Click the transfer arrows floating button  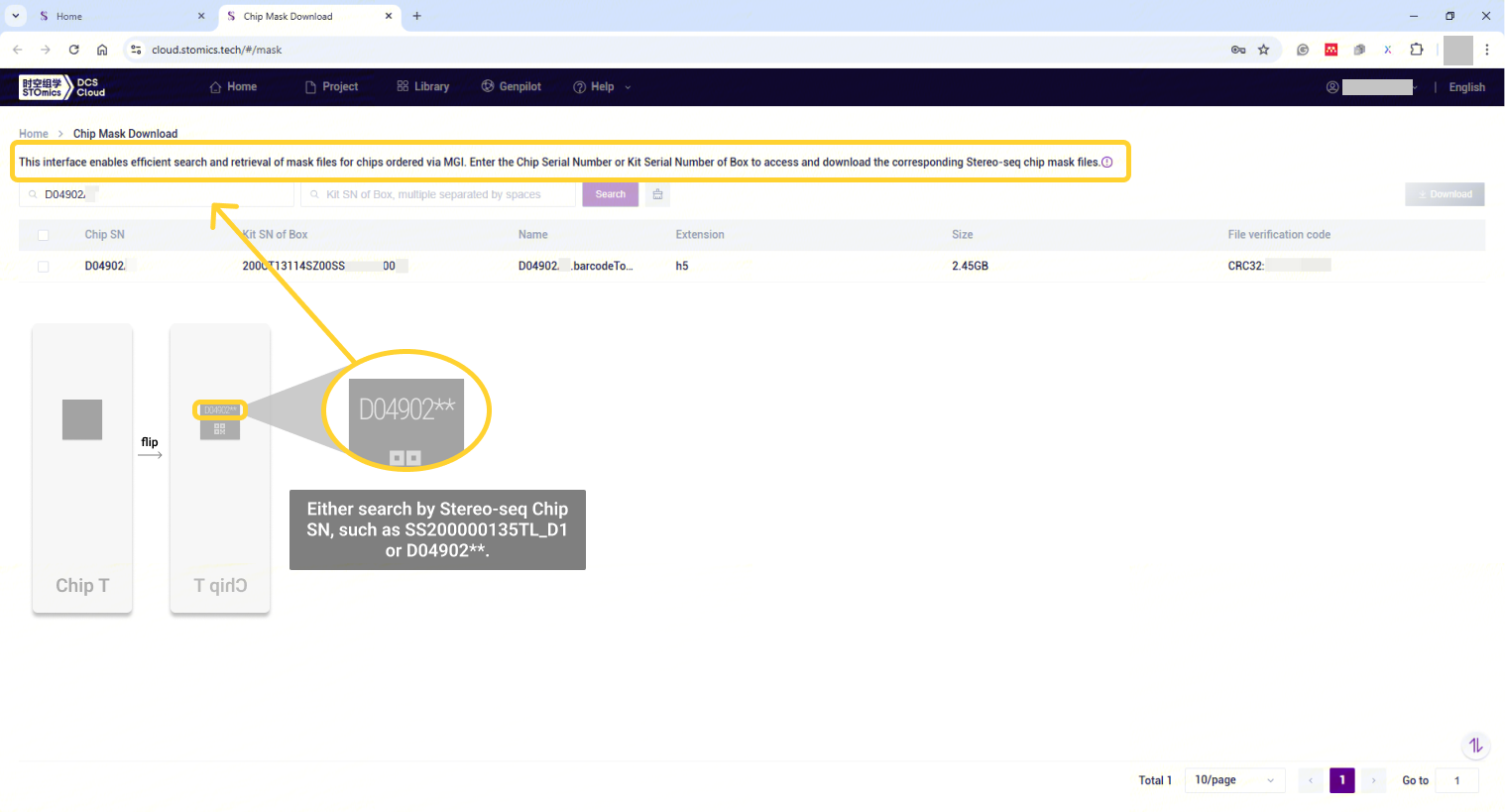1475,746
